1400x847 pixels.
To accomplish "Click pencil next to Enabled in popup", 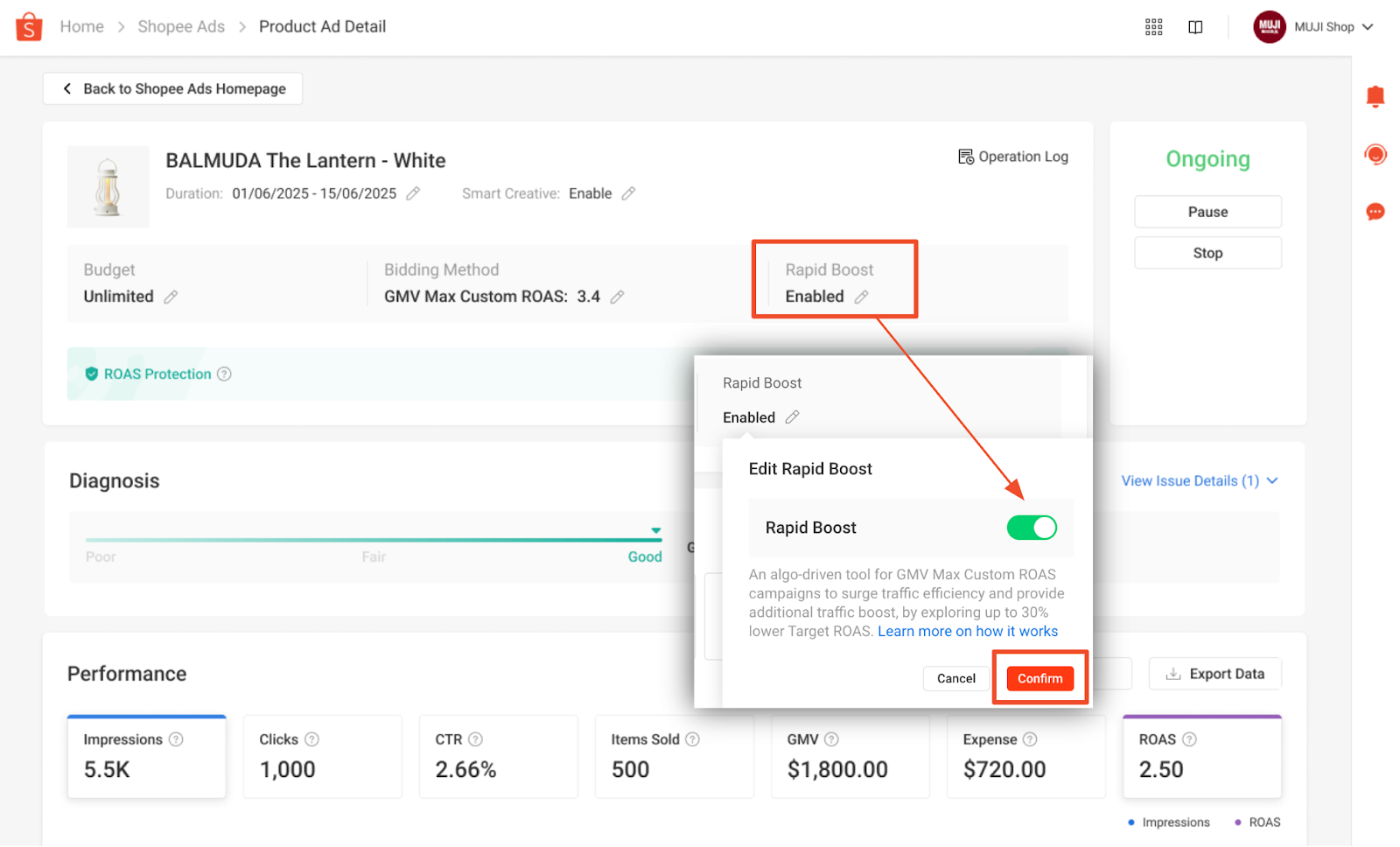I will pos(792,417).
